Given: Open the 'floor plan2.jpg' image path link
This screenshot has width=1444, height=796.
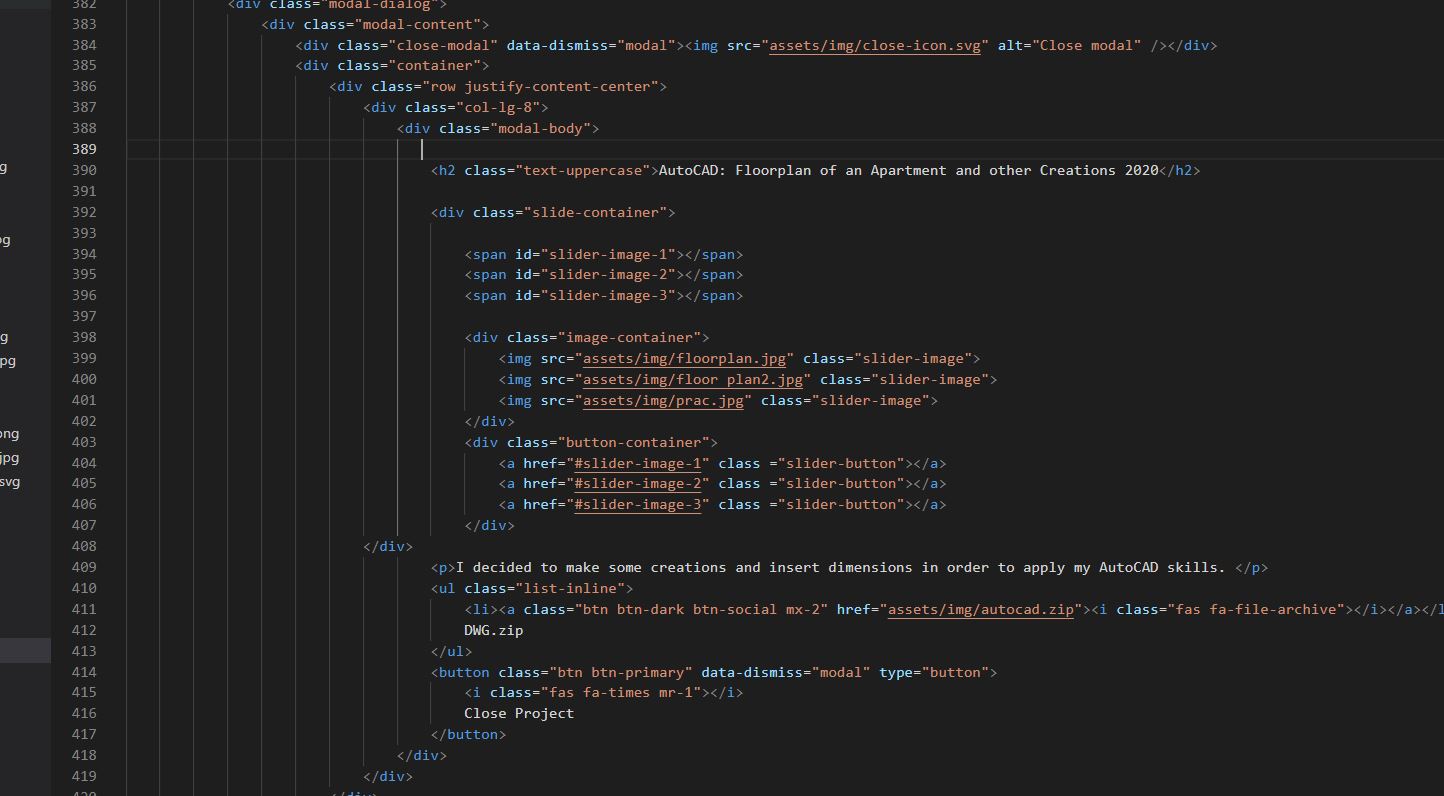Looking at the screenshot, I should [x=692, y=379].
